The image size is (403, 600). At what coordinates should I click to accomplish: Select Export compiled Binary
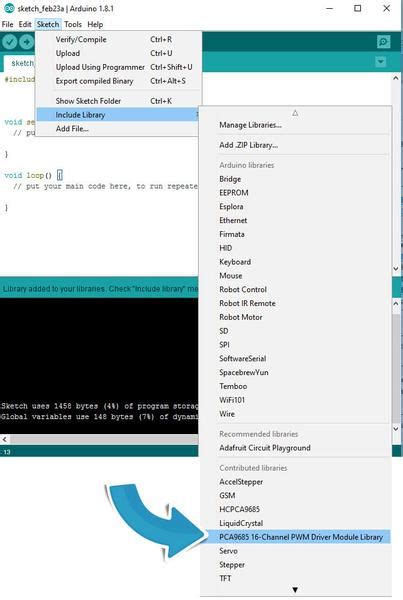[x=119, y=81]
